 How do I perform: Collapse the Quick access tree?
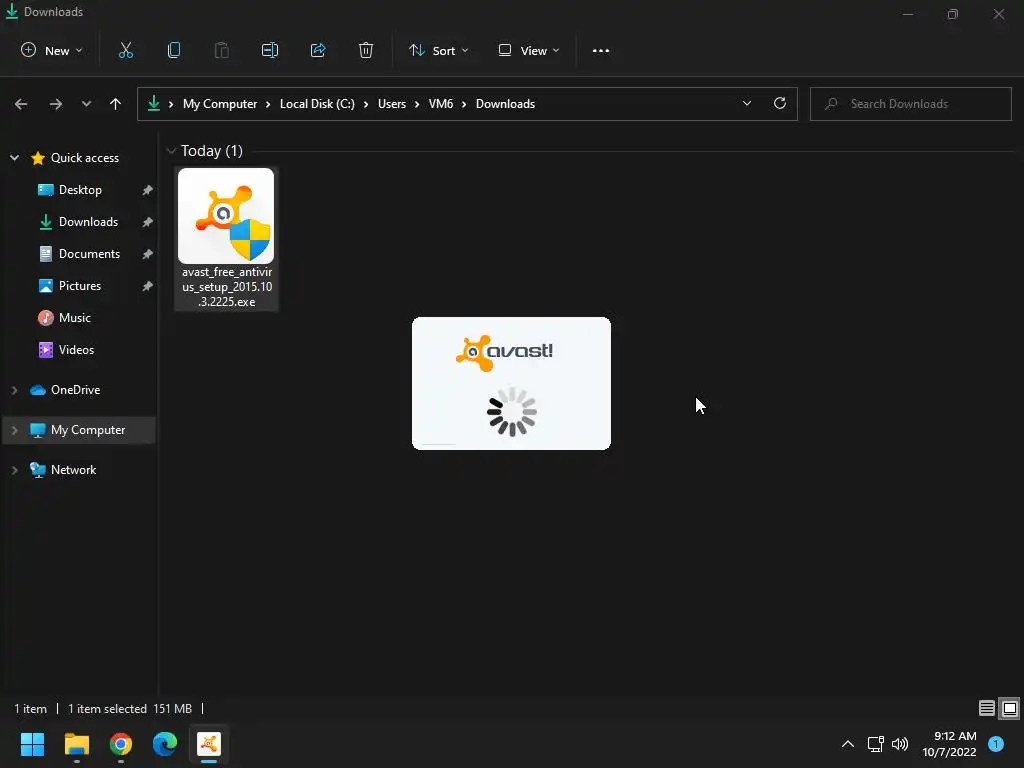(x=14, y=157)
